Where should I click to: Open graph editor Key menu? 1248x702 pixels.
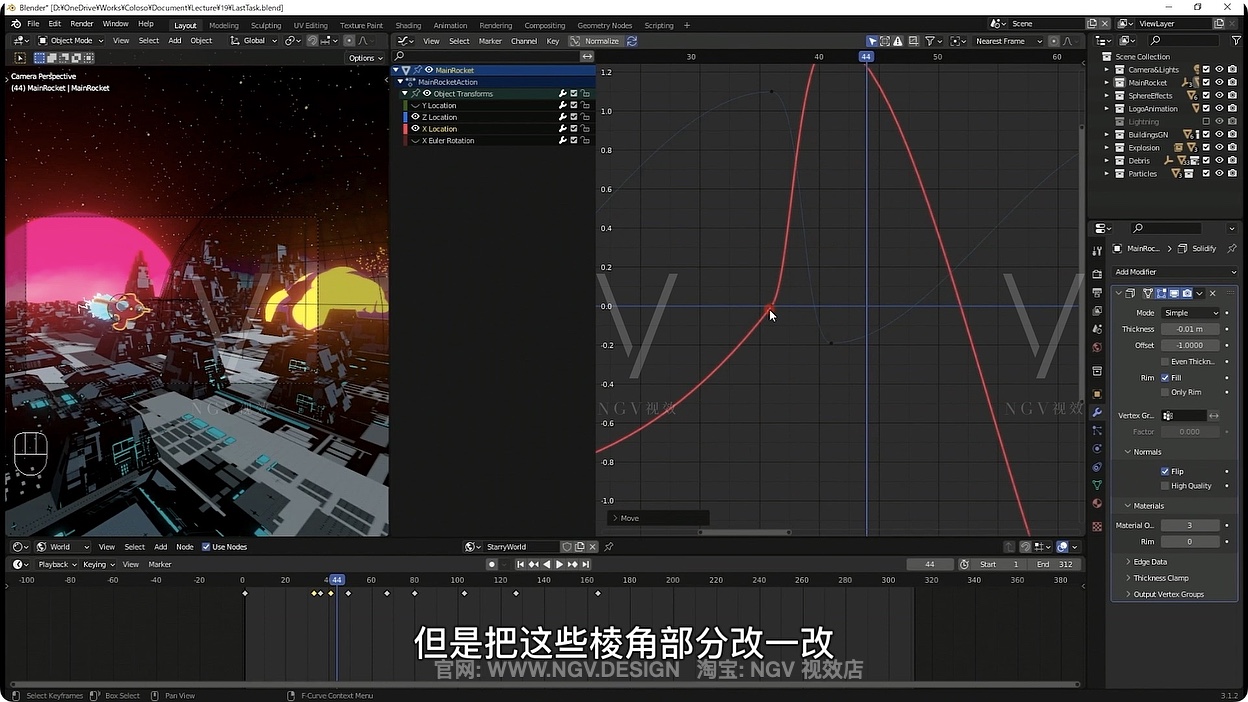553,41
